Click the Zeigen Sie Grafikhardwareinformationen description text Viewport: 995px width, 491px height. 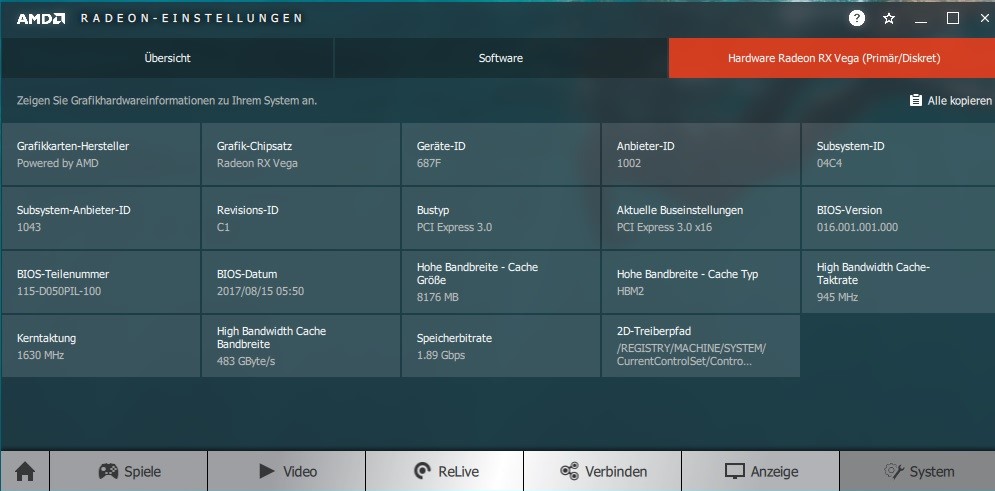coord(167,101)
